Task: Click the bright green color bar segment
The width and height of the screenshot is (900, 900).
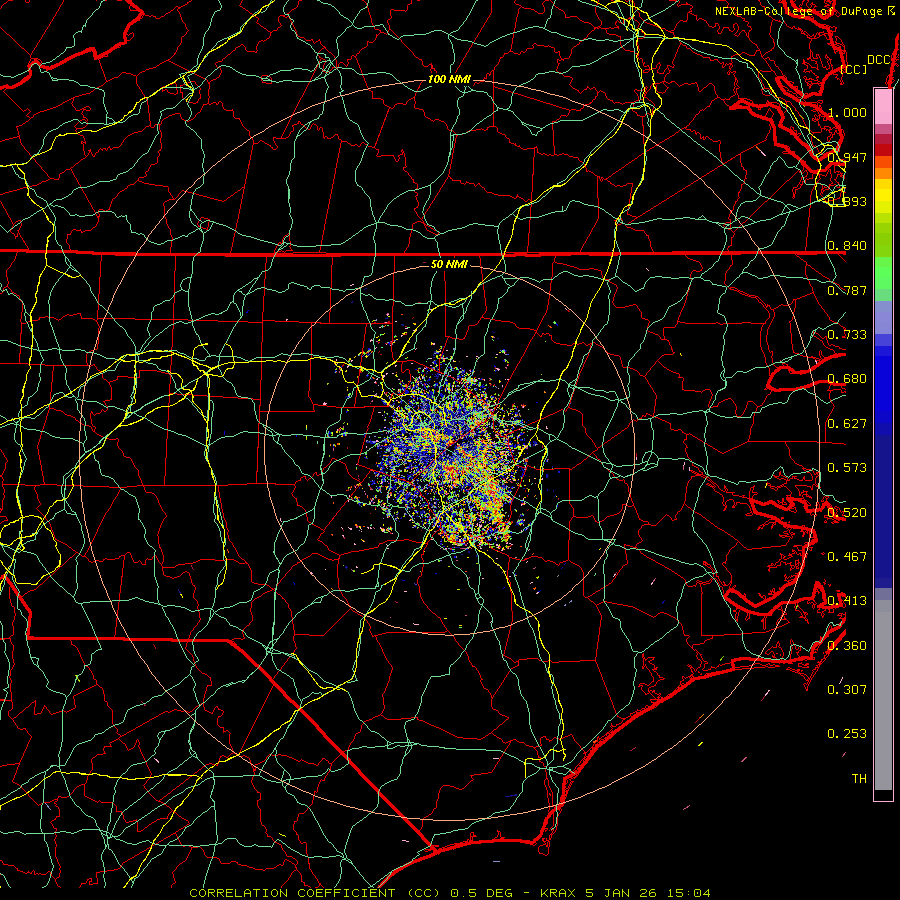Action: [x=883, y=273]
